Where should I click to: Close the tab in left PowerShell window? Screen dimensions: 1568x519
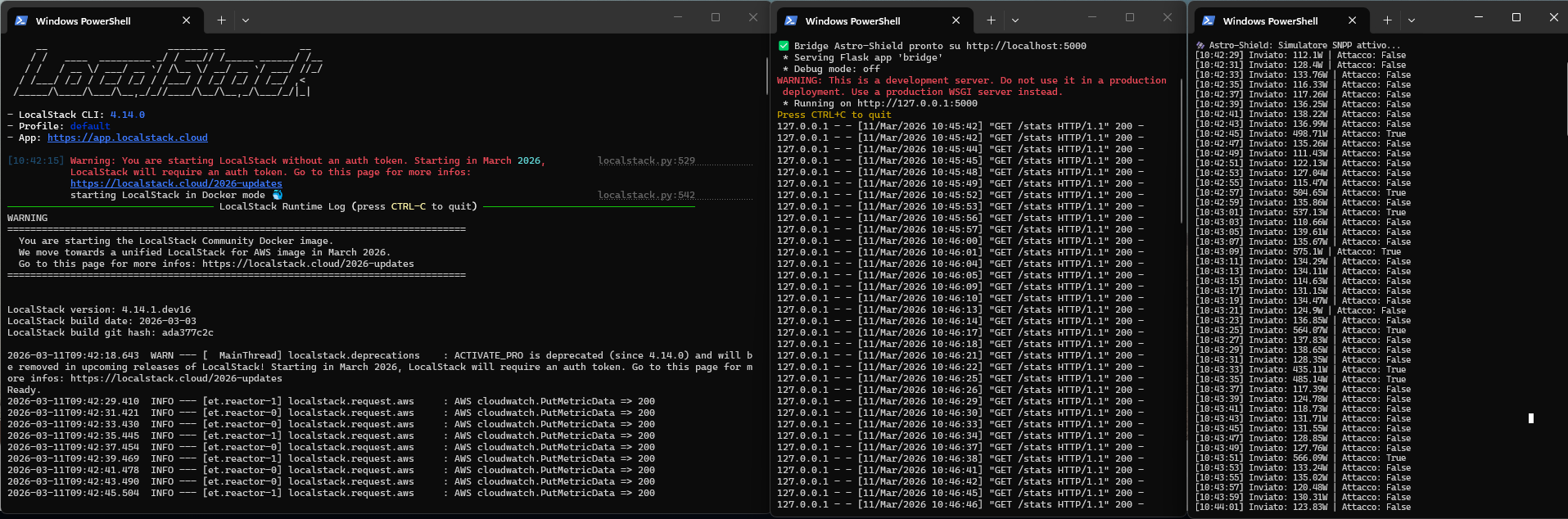click(x=187, y=20)
